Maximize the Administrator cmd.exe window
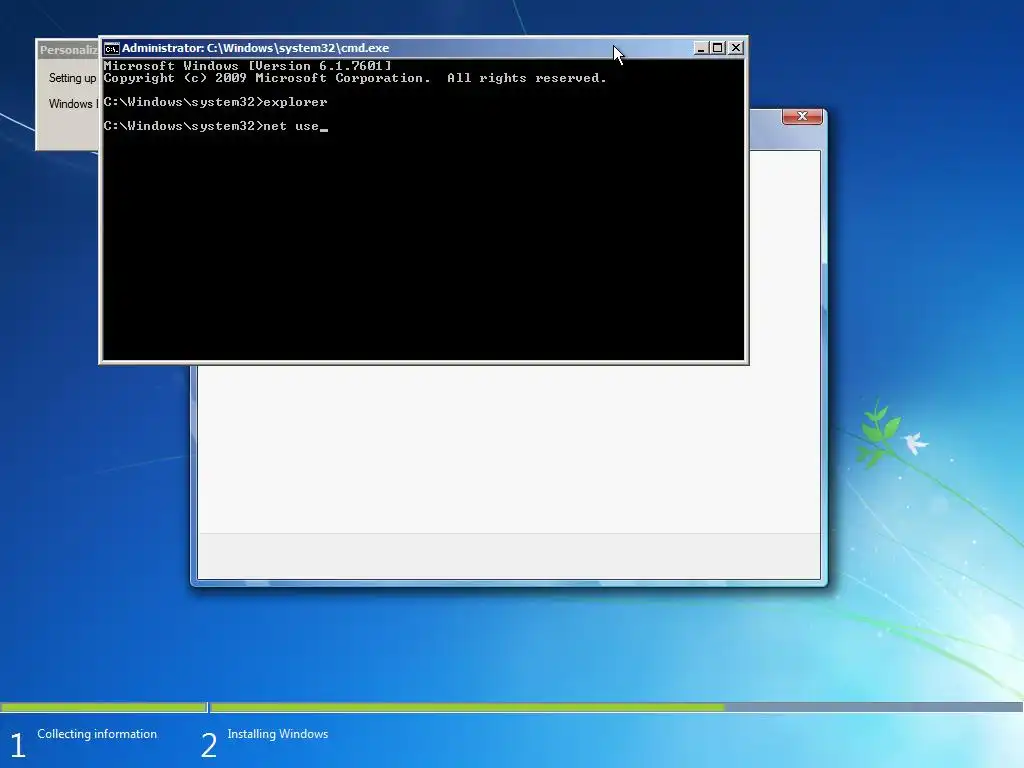The image size is (1024, 768). (718, 48)
